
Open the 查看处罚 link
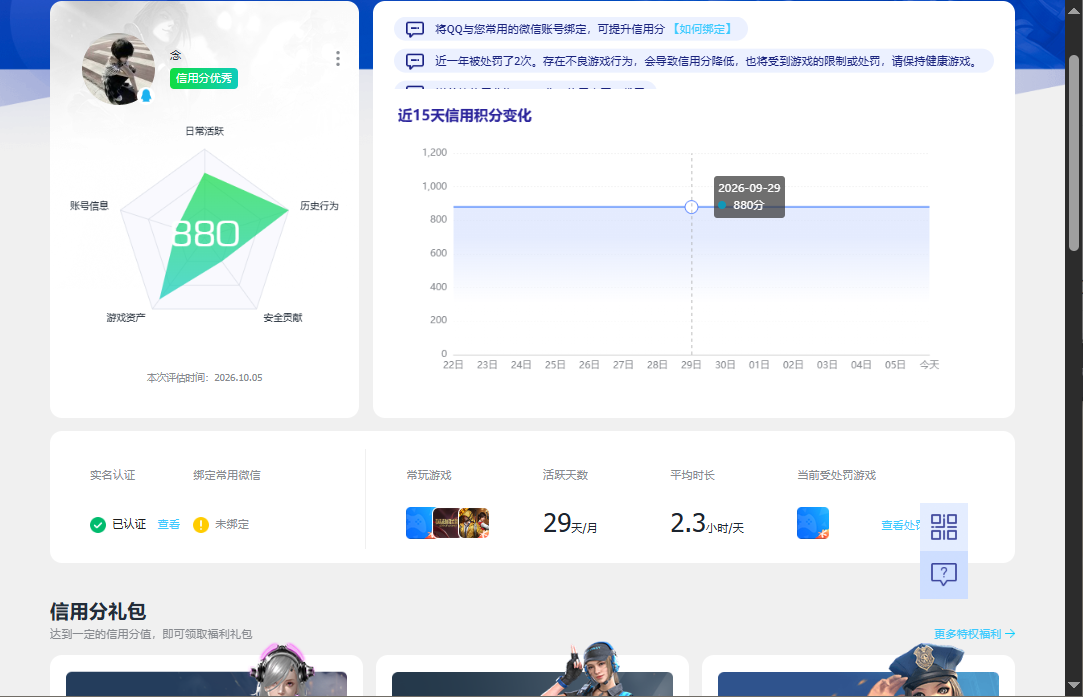[x=901, y=525]
